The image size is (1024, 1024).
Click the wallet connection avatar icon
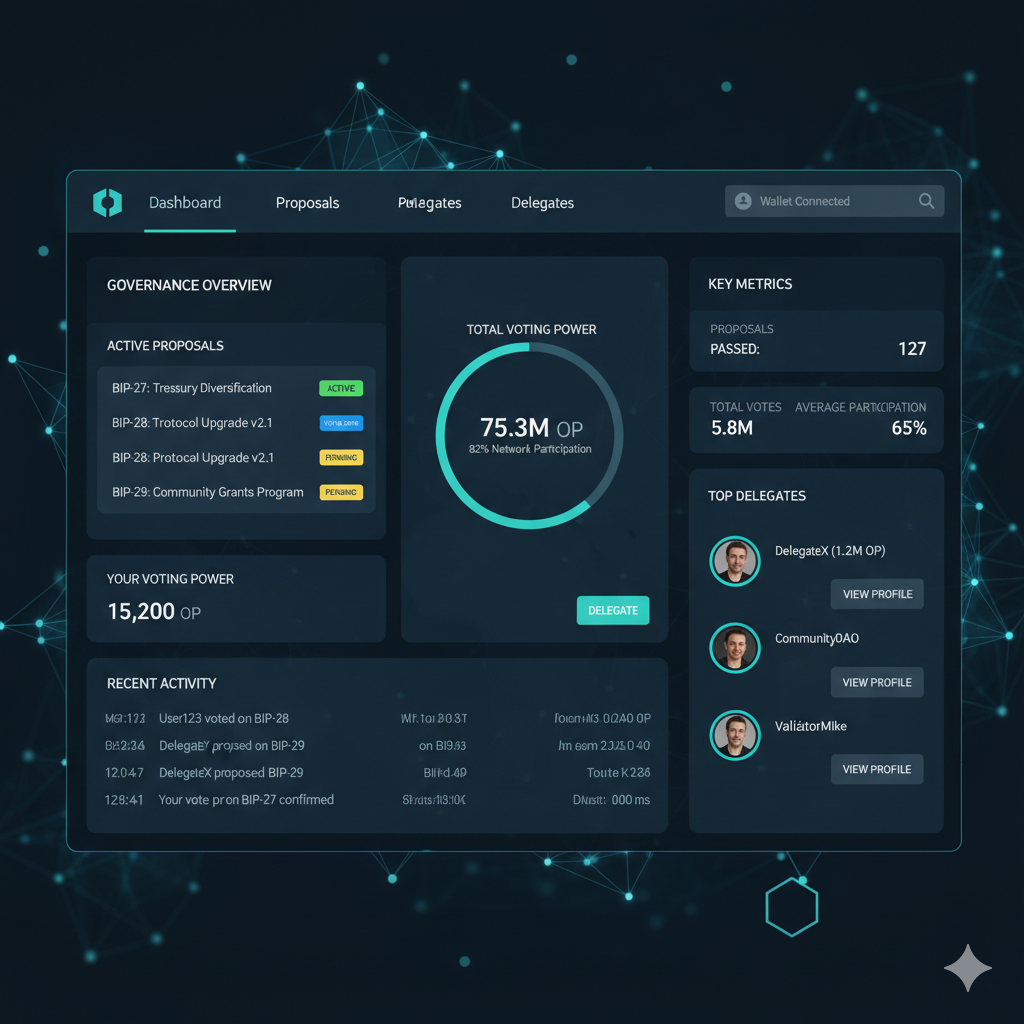click(743, 200)
